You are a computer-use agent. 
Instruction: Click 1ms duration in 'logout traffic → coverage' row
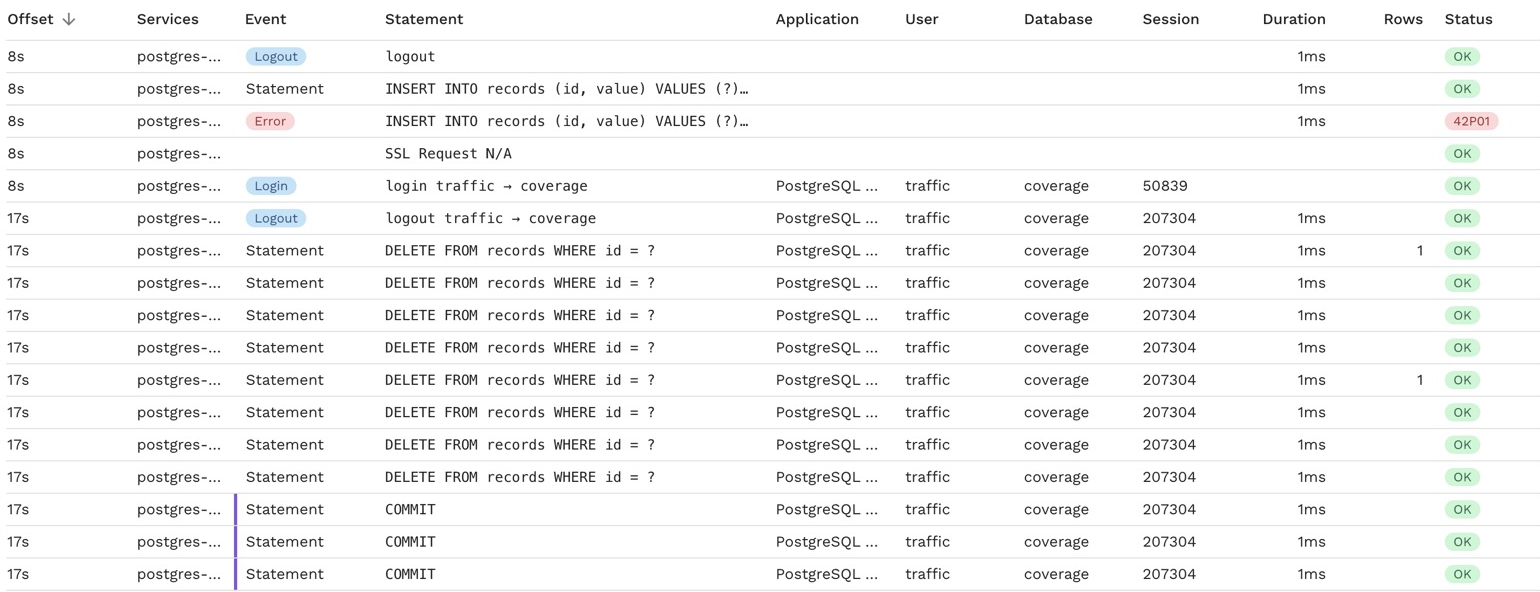pyautogui.click(x=1311, y=218)
